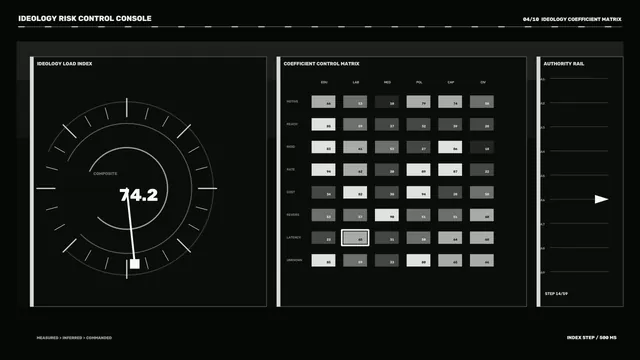Viewport: 640px width, 360px height.
Task: Click the POL column header
Action: [419, 82]
